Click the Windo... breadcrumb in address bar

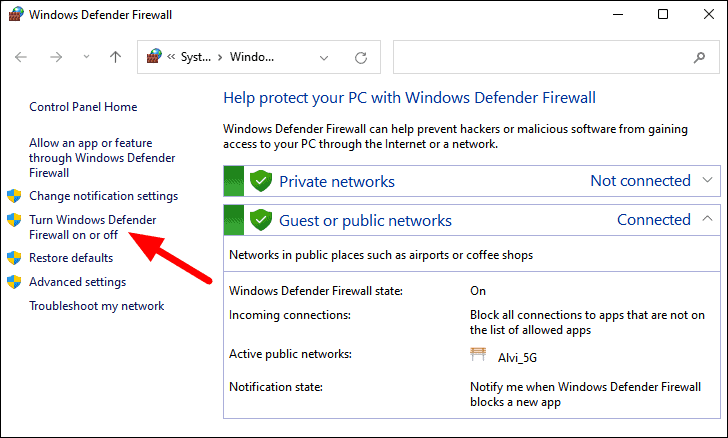point(252,57)
